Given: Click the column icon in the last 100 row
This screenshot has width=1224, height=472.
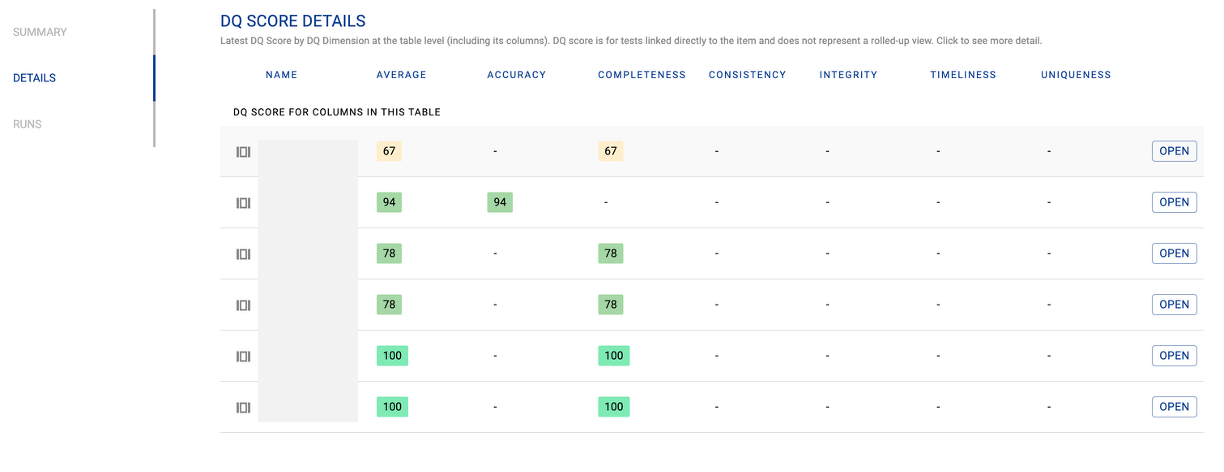Looking at the screenshot, I should pos(243,407).
